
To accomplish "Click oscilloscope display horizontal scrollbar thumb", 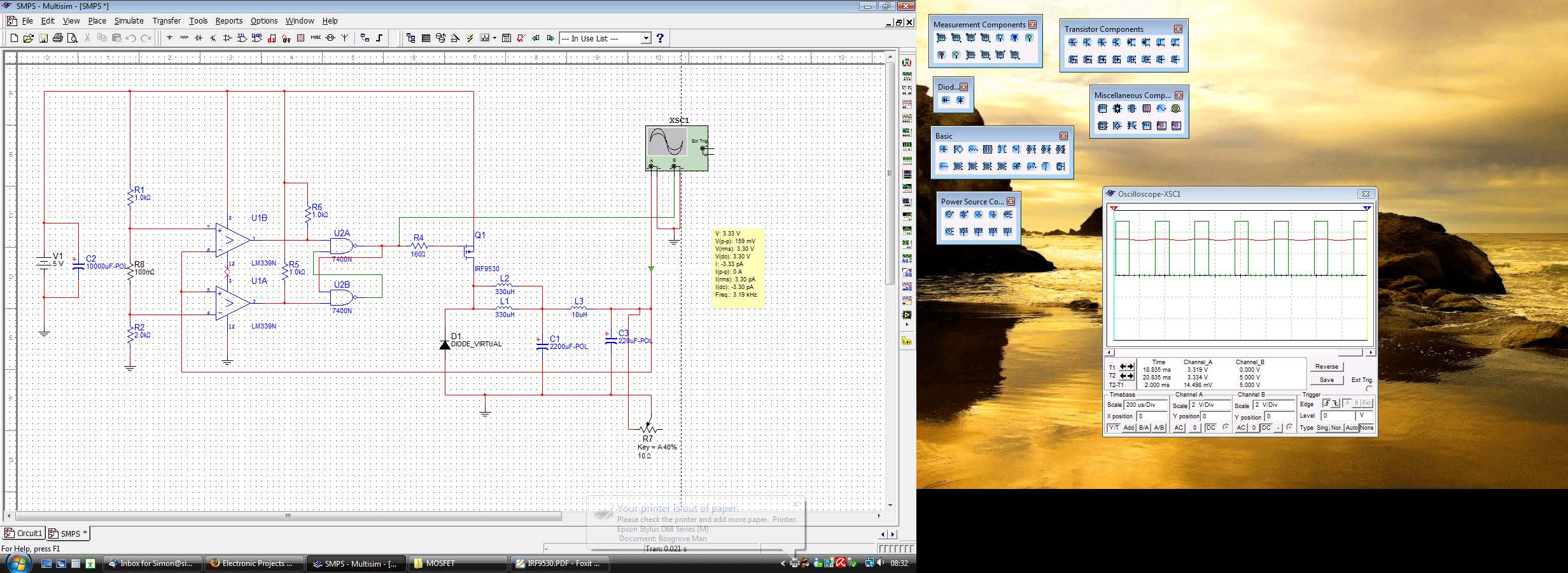I will click(x=1350, y=352).
